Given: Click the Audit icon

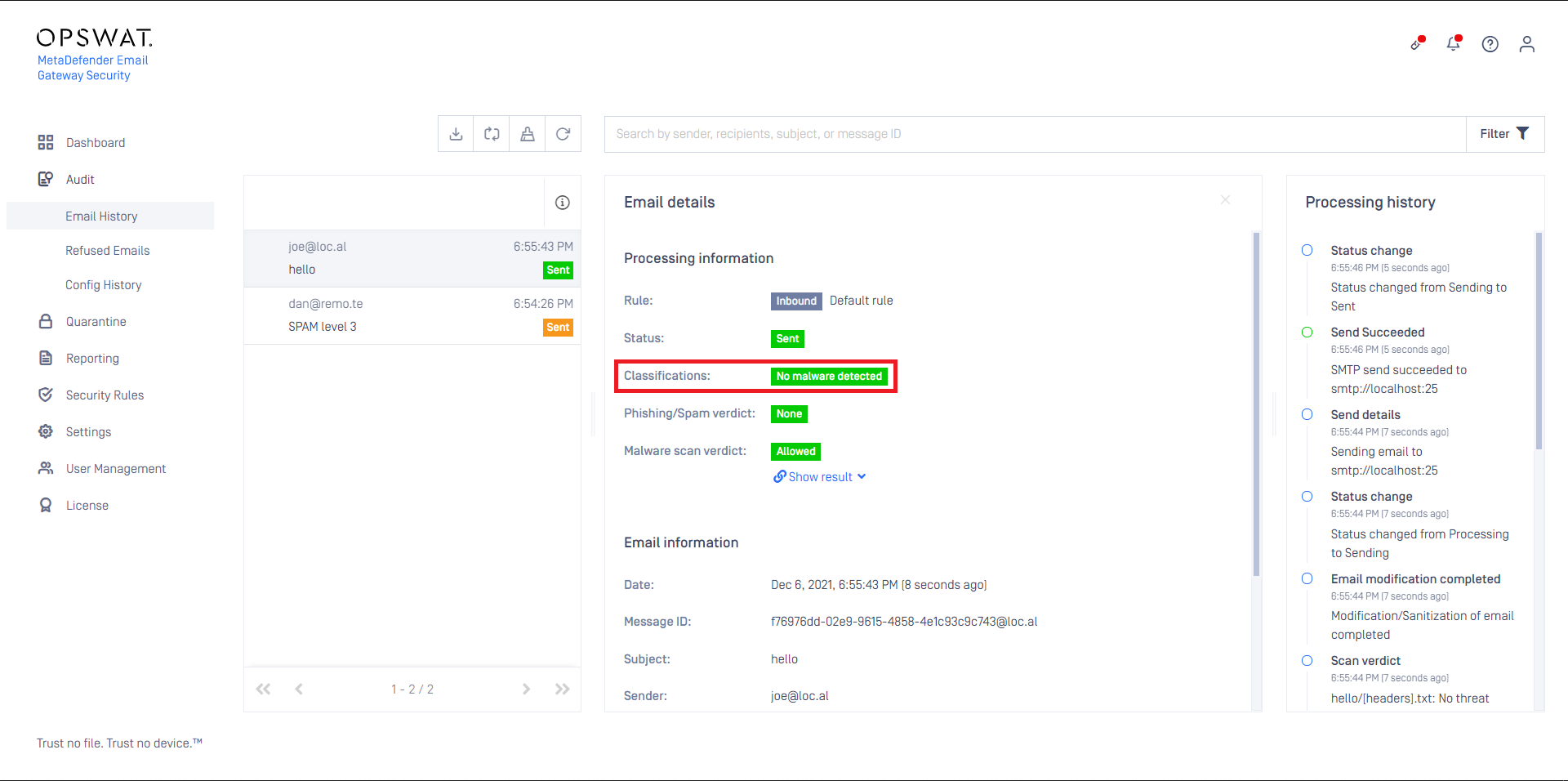Looking at the screenshot, I should coord(46,179).
